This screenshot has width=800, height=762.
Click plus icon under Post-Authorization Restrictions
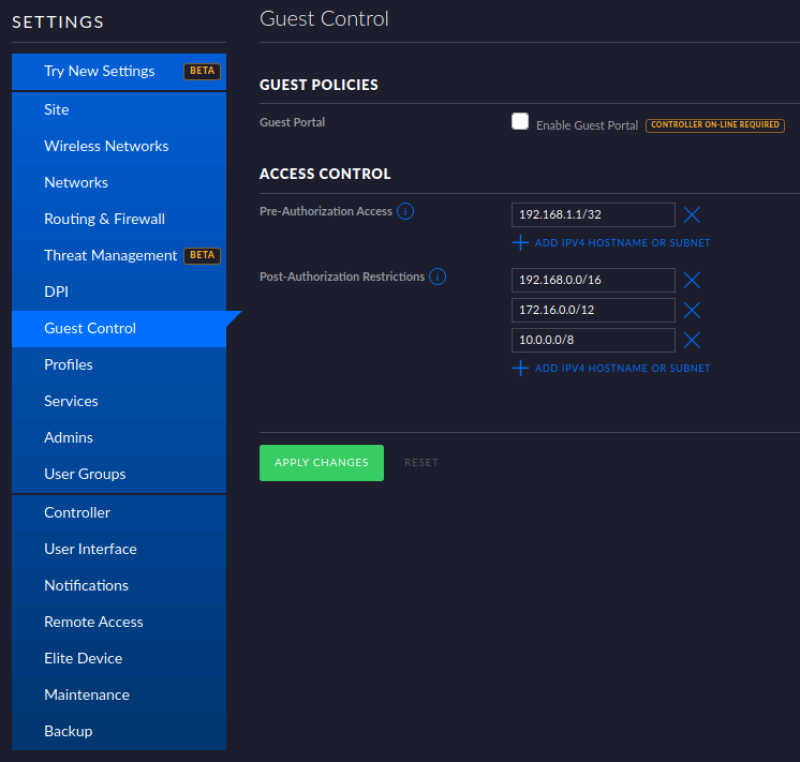(520, 368)
